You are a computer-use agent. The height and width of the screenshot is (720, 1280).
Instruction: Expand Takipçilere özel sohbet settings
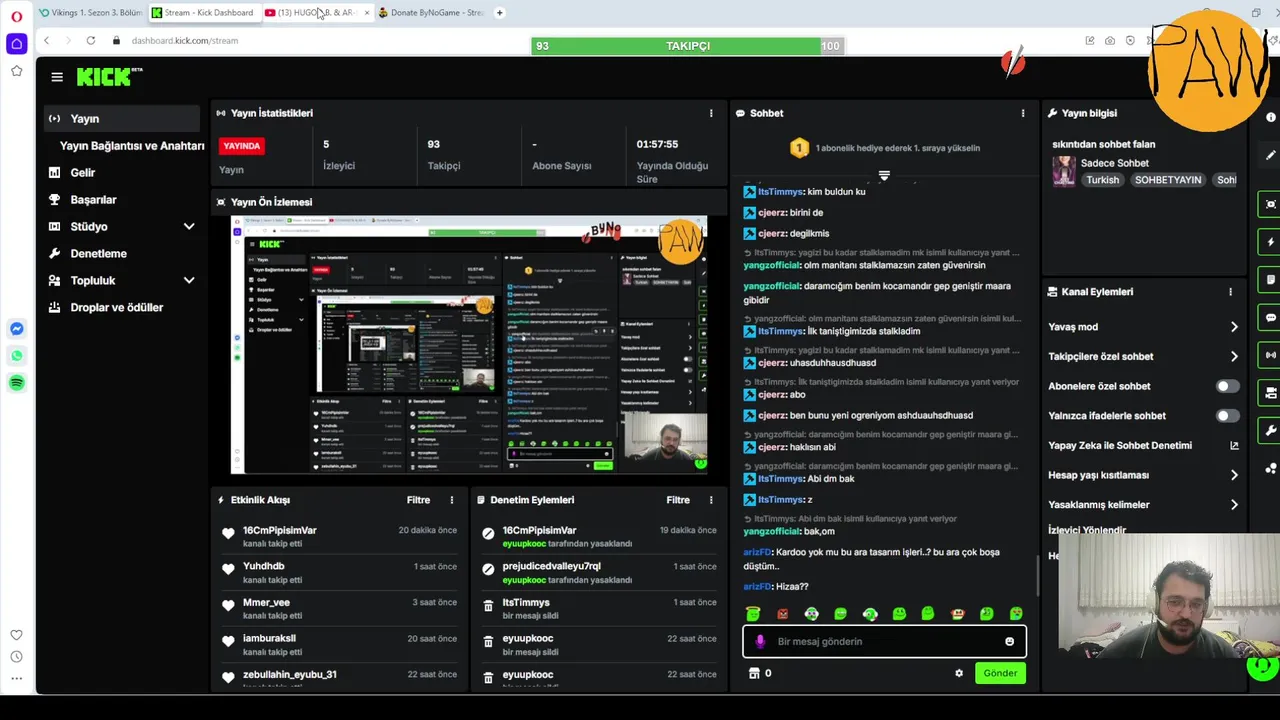1144,356
